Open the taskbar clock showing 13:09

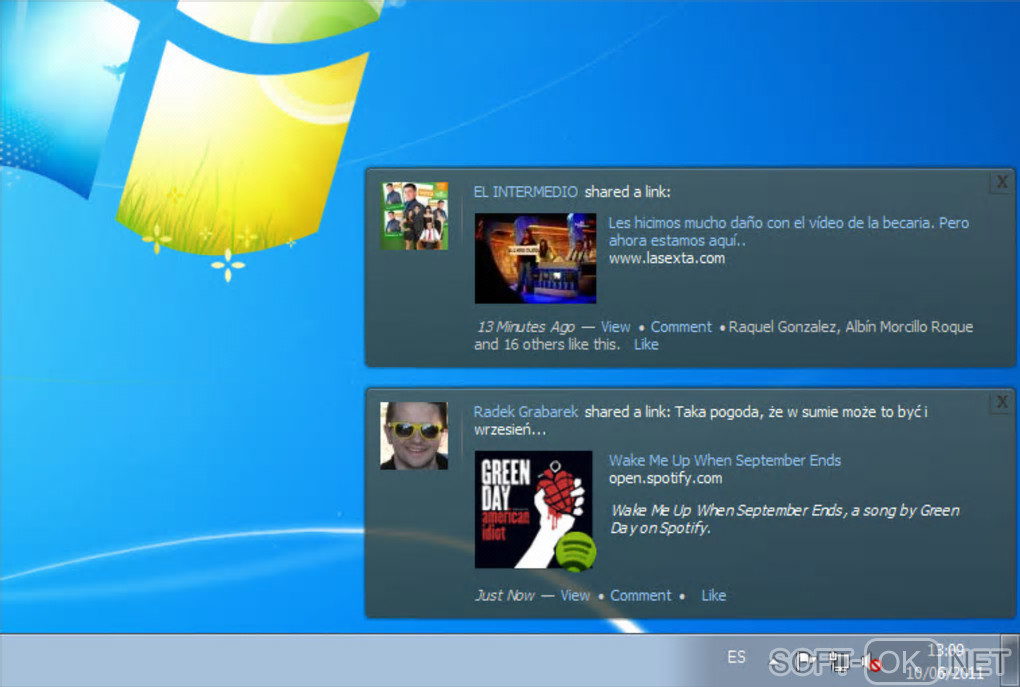point(945,661)
